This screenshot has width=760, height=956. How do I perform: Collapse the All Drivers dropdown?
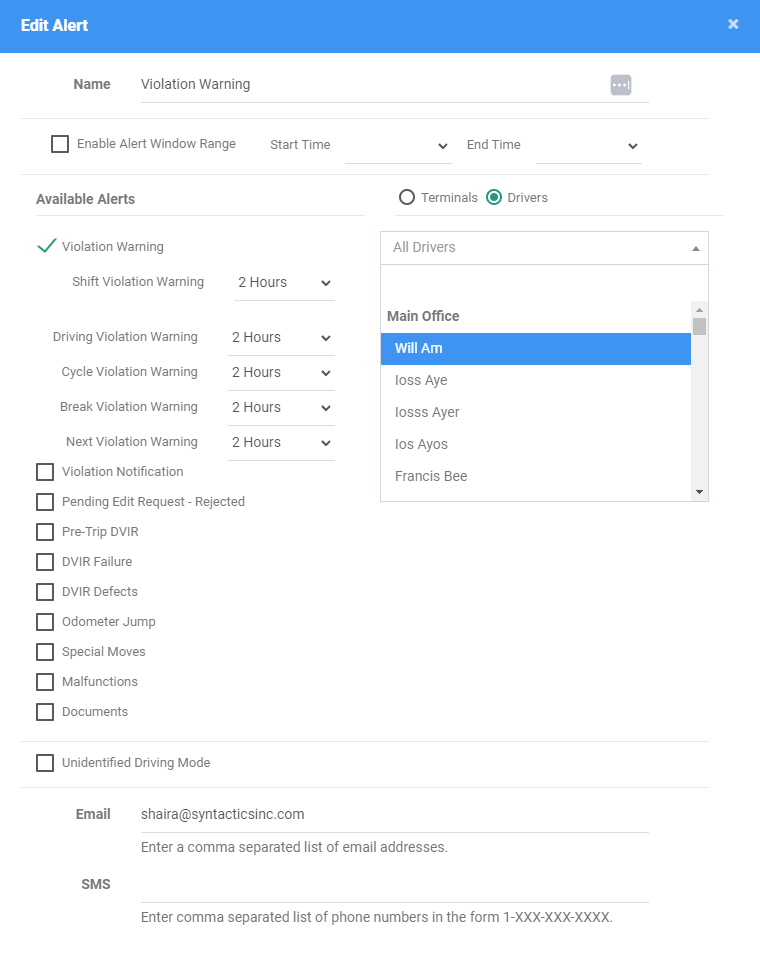[544, 248]
